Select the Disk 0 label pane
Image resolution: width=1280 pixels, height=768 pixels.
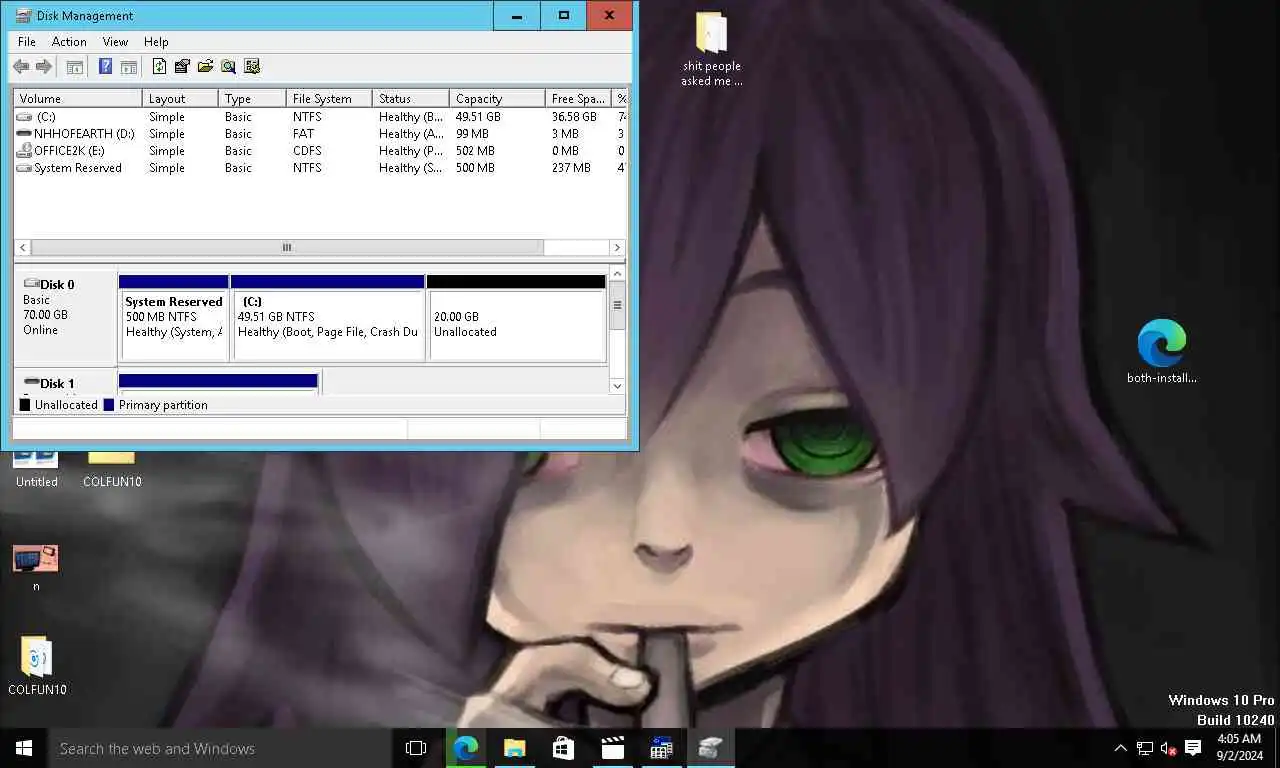pos(65,317)
